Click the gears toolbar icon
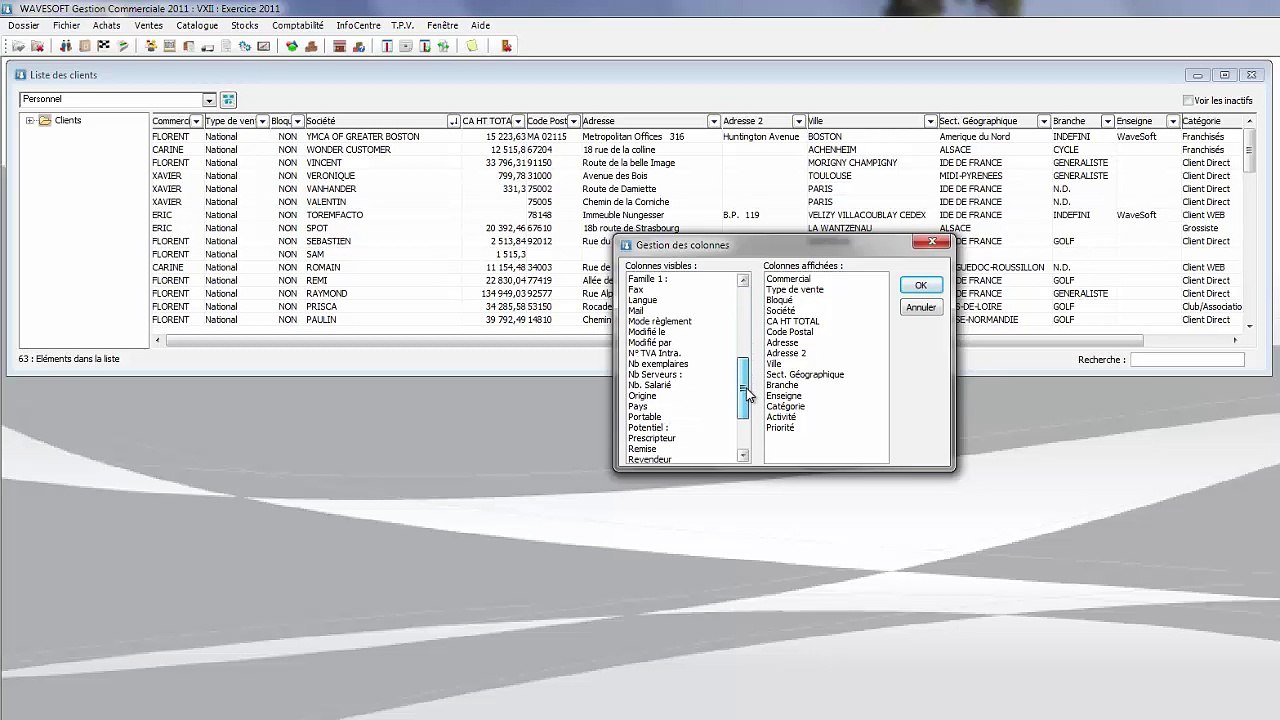 click(x=244, y=46)
